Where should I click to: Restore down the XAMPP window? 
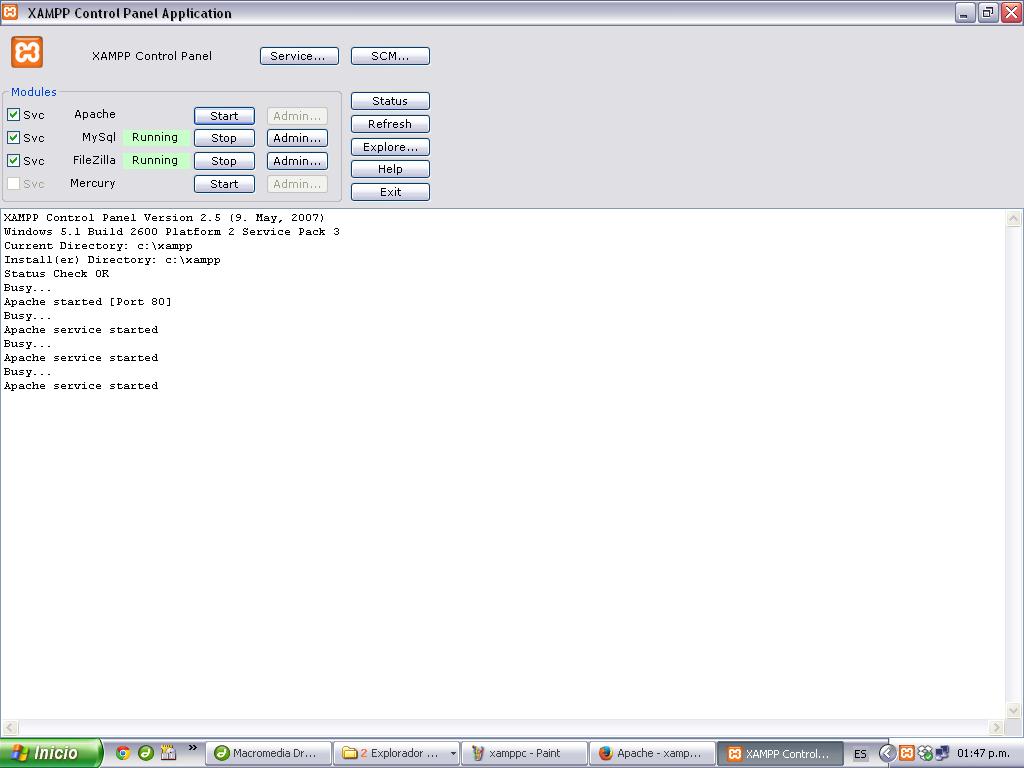988,12
